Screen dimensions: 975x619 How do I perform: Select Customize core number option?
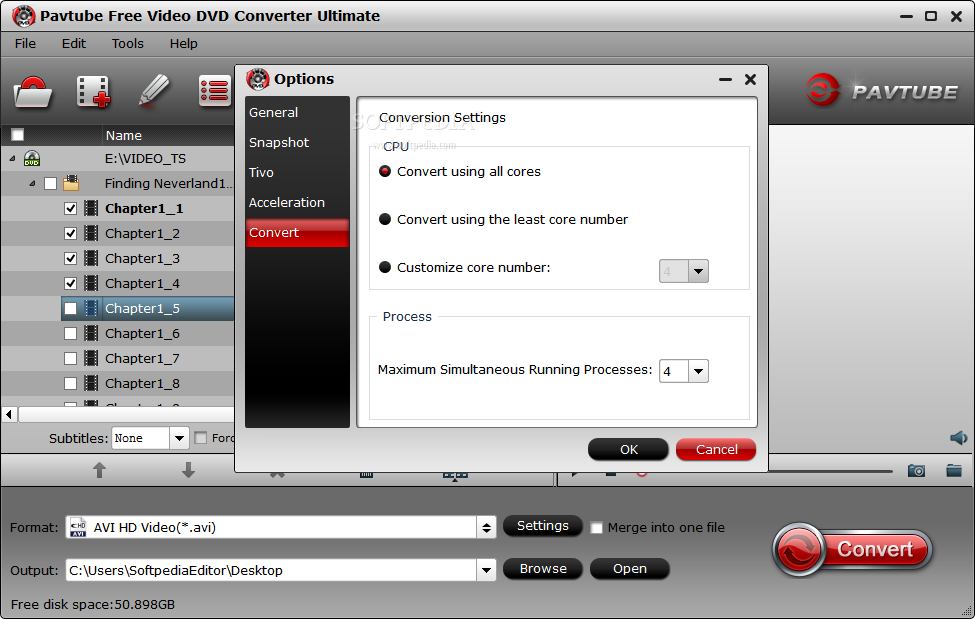[x=385, y=268]
